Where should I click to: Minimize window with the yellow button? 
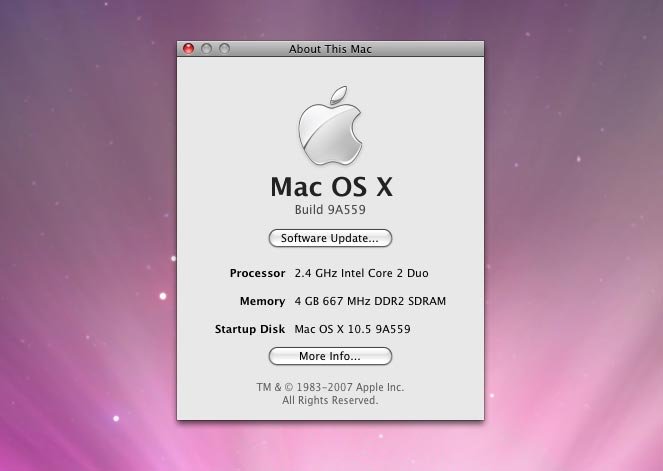(x=206, y=49)
